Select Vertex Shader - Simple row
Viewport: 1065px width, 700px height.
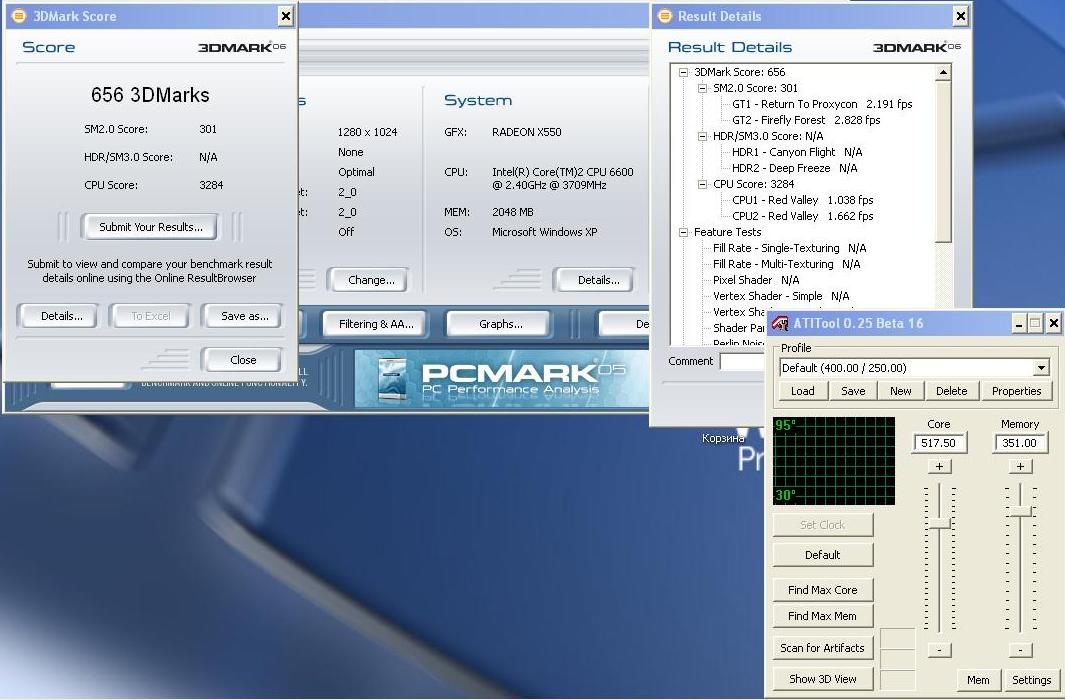pos(781,296)
